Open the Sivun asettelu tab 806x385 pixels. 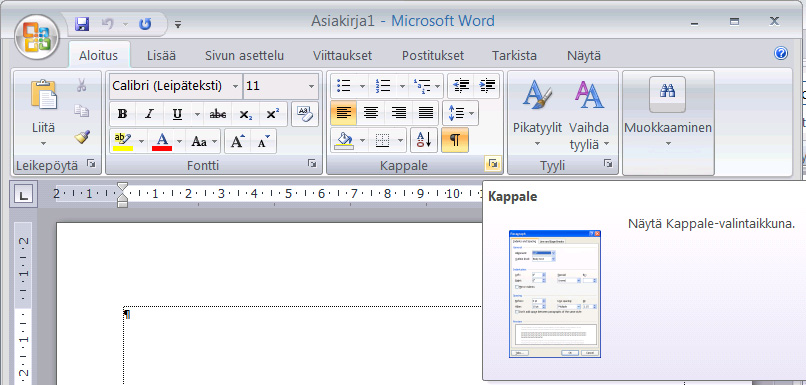point(244,56)
